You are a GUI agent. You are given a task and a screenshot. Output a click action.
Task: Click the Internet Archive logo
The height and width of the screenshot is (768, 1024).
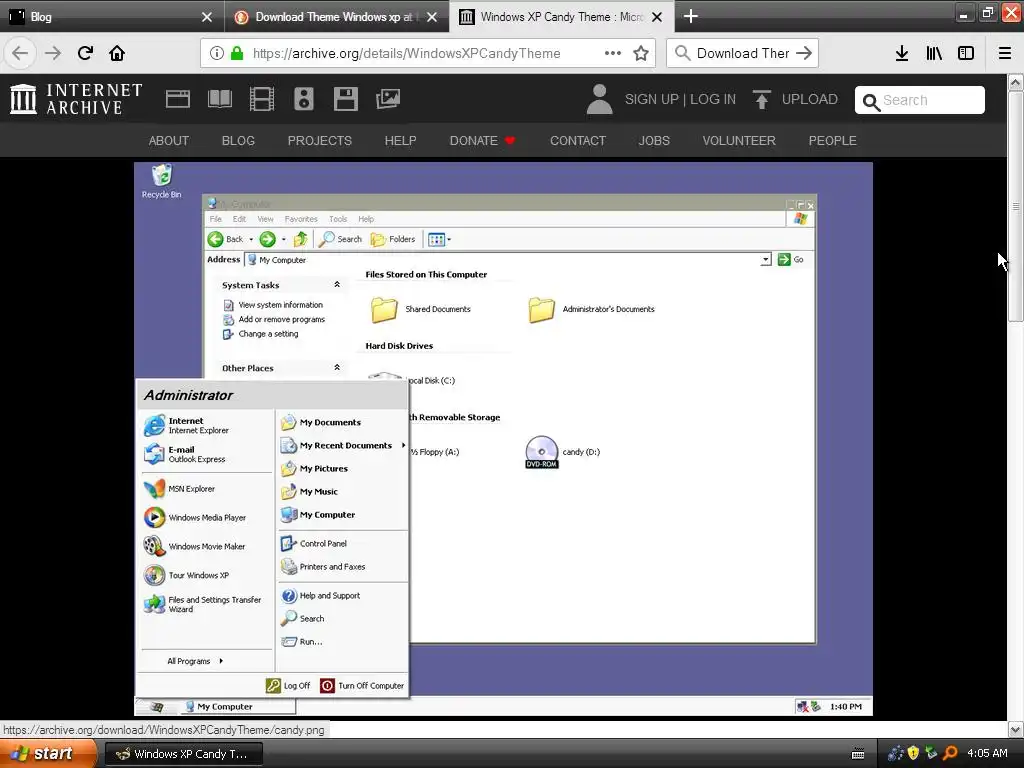(x=76, y=99)
